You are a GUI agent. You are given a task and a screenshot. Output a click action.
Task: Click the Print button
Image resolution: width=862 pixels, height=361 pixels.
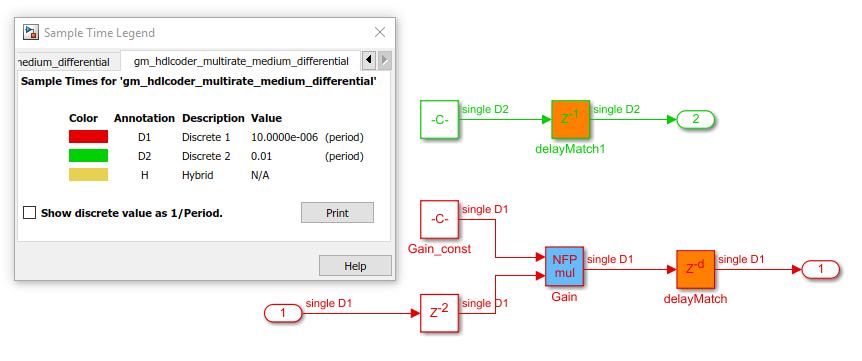338,213
